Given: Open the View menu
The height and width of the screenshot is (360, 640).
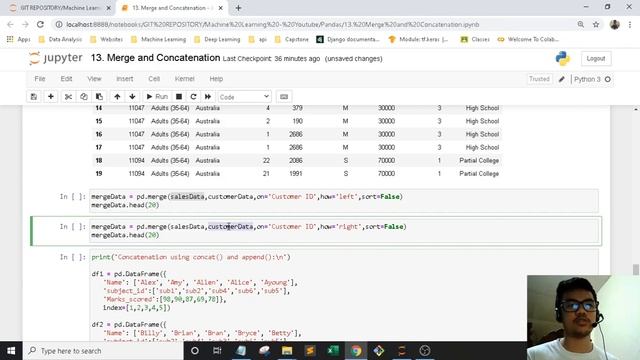Looking at the screenshot, I should tap(94, 79).
